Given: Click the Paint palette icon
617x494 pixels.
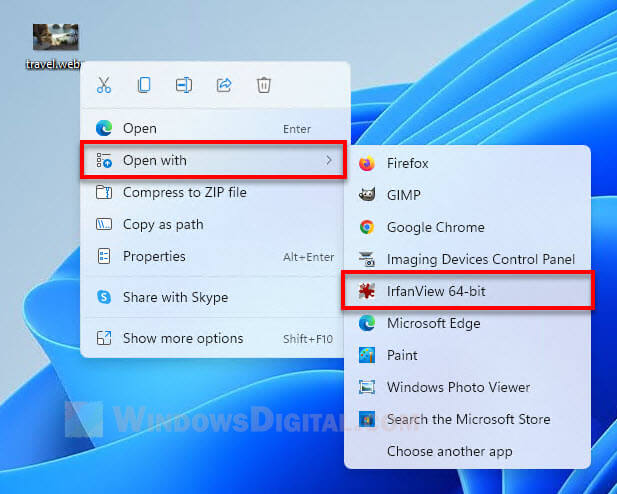Looking at the screenshot, I should click(367, 355).
